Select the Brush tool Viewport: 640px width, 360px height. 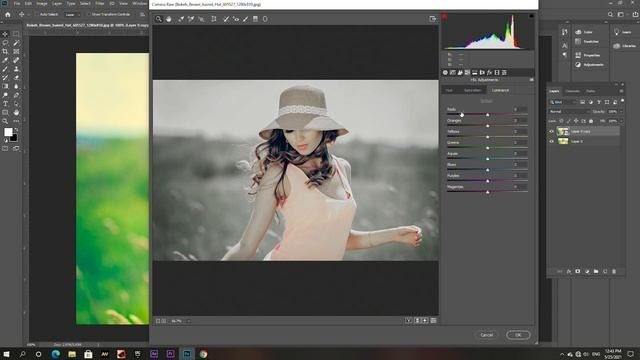click(x=5, y=69)
